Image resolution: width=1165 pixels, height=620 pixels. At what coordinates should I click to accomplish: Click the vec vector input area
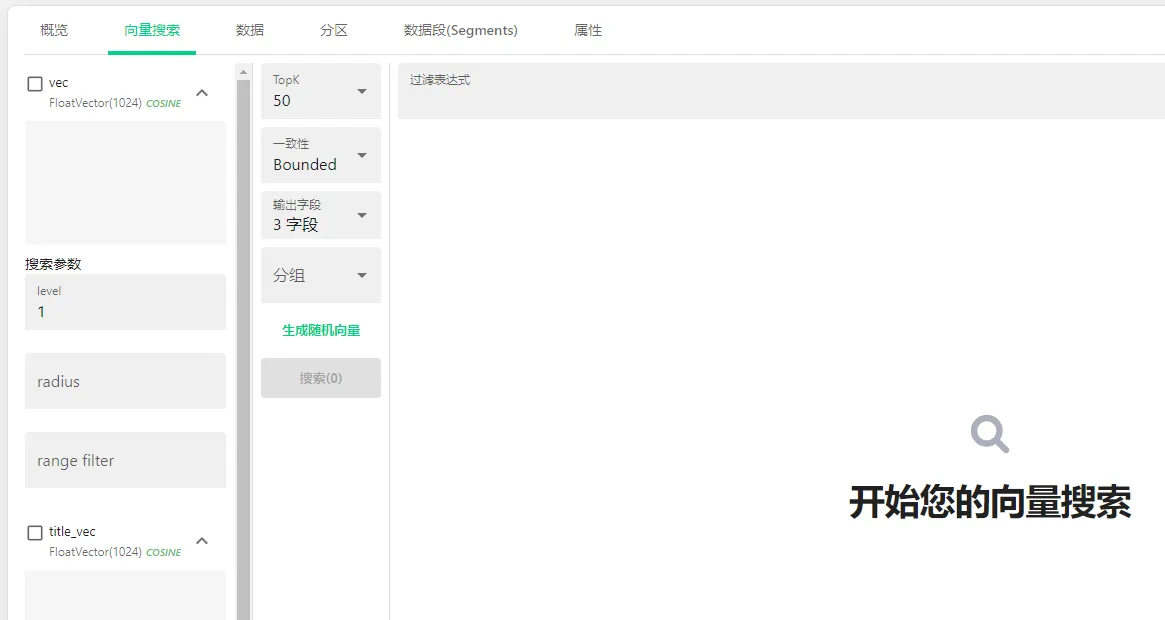pyautogui.click(x=126, y=183)
